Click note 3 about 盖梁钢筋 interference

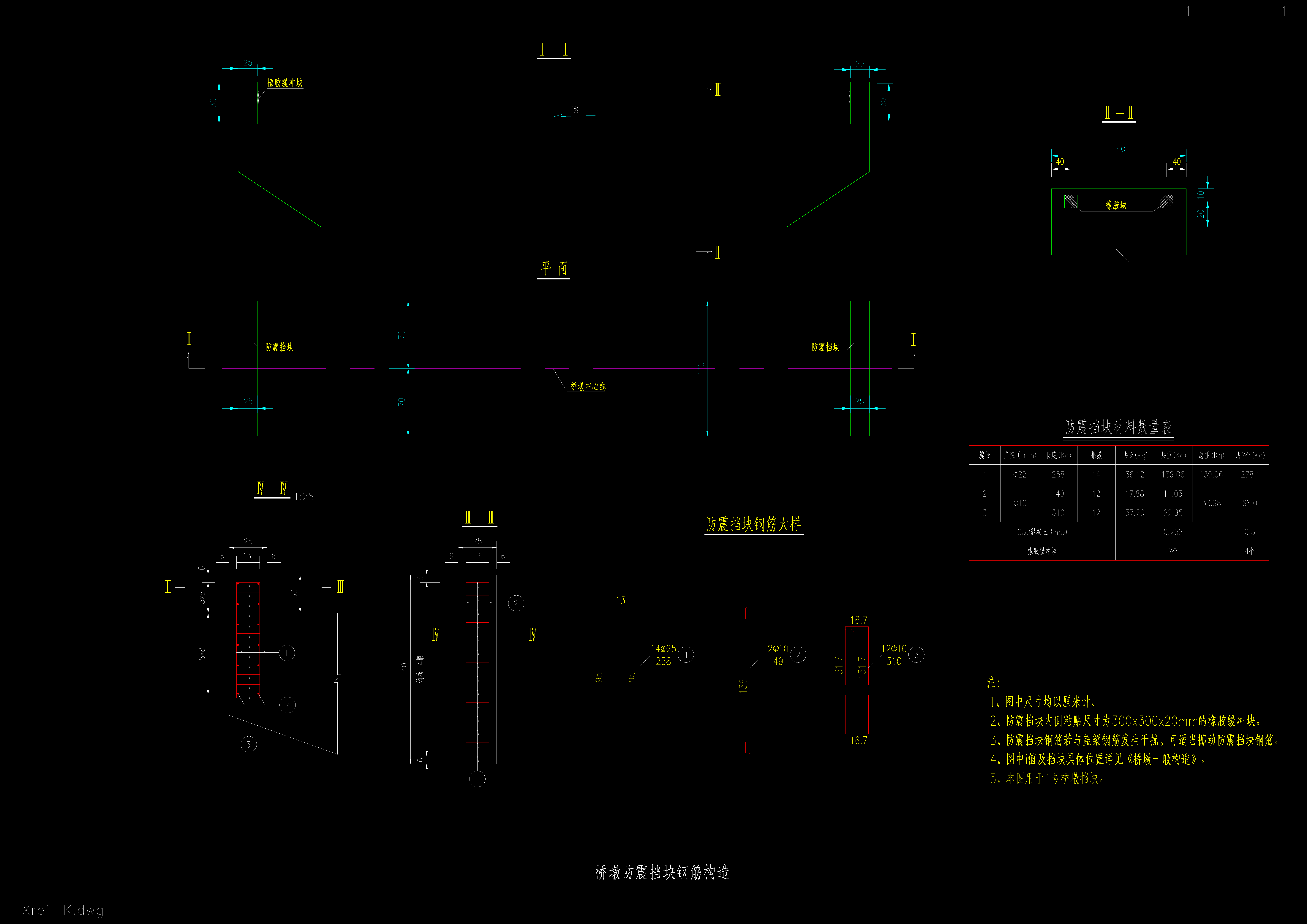1135,740
